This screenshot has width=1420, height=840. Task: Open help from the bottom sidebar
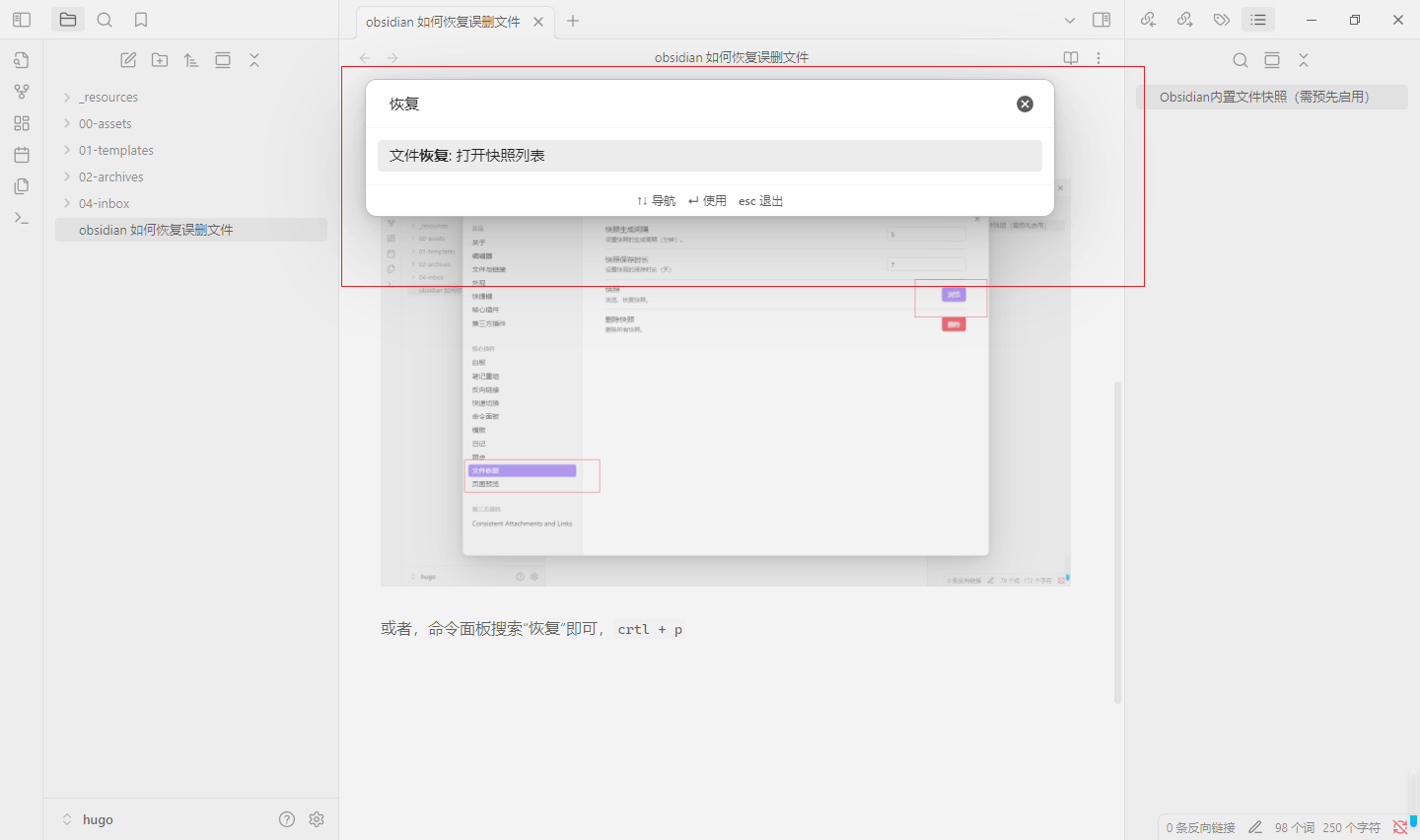coord(287,819)
